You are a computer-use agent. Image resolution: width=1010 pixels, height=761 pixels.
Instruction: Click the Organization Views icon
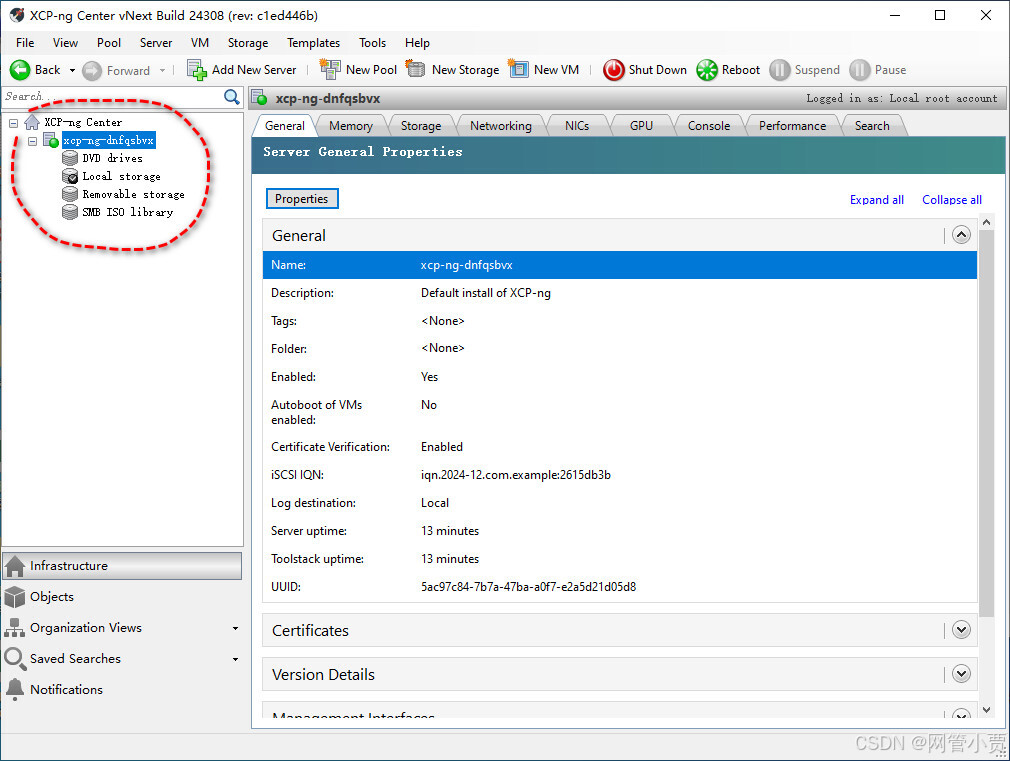pyautogui.click(x=15, y=628)
